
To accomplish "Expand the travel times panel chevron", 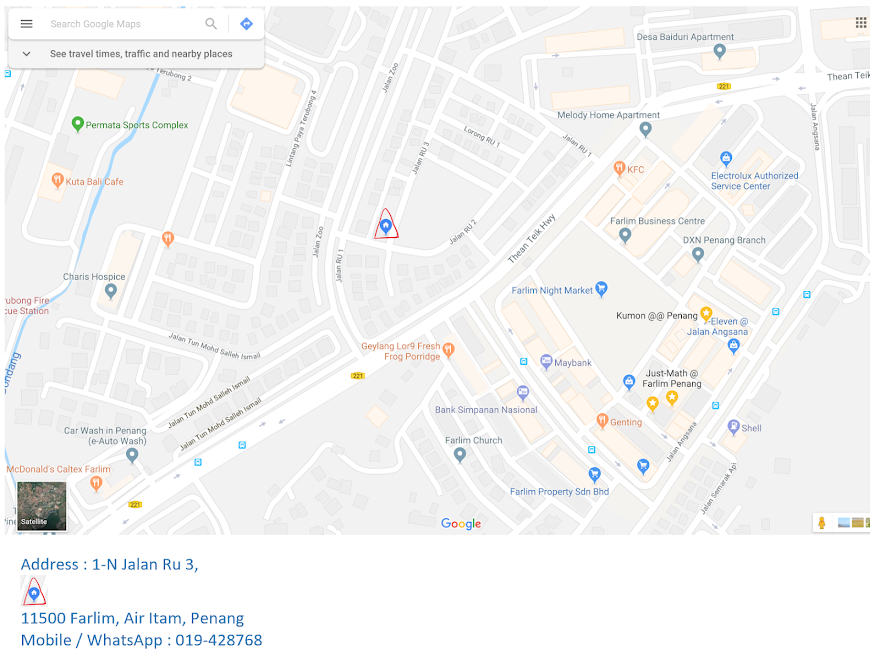I will tap(26, 54).
